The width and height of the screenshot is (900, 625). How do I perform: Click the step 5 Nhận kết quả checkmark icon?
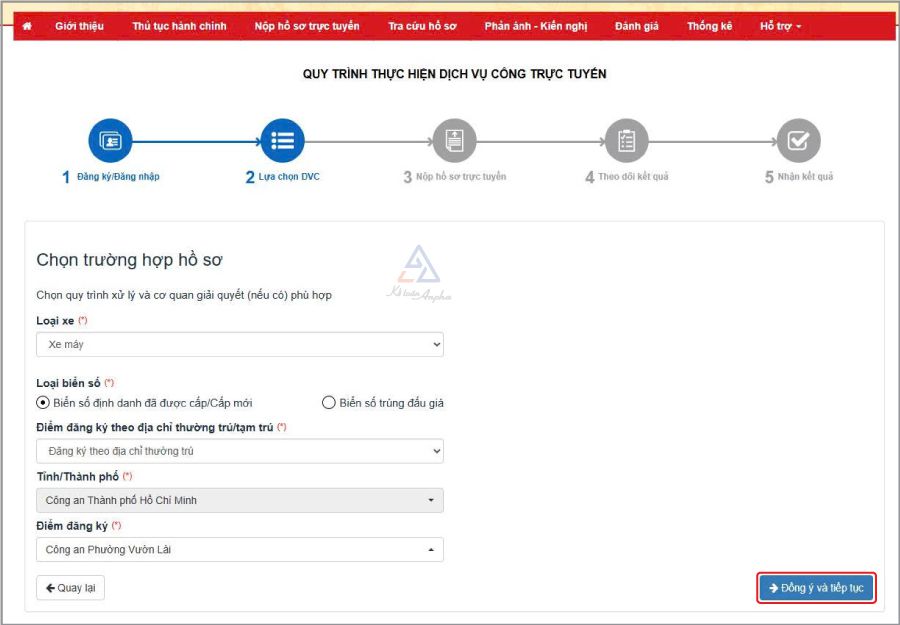coord(798,141)
